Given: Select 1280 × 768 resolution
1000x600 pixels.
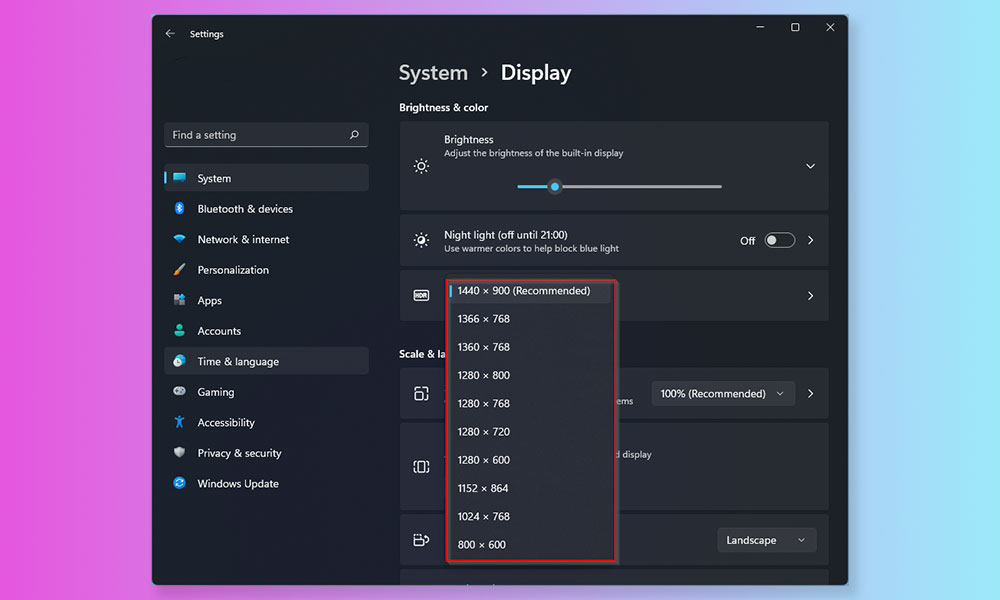Looking at the screenshot, I should coord(529,404).
